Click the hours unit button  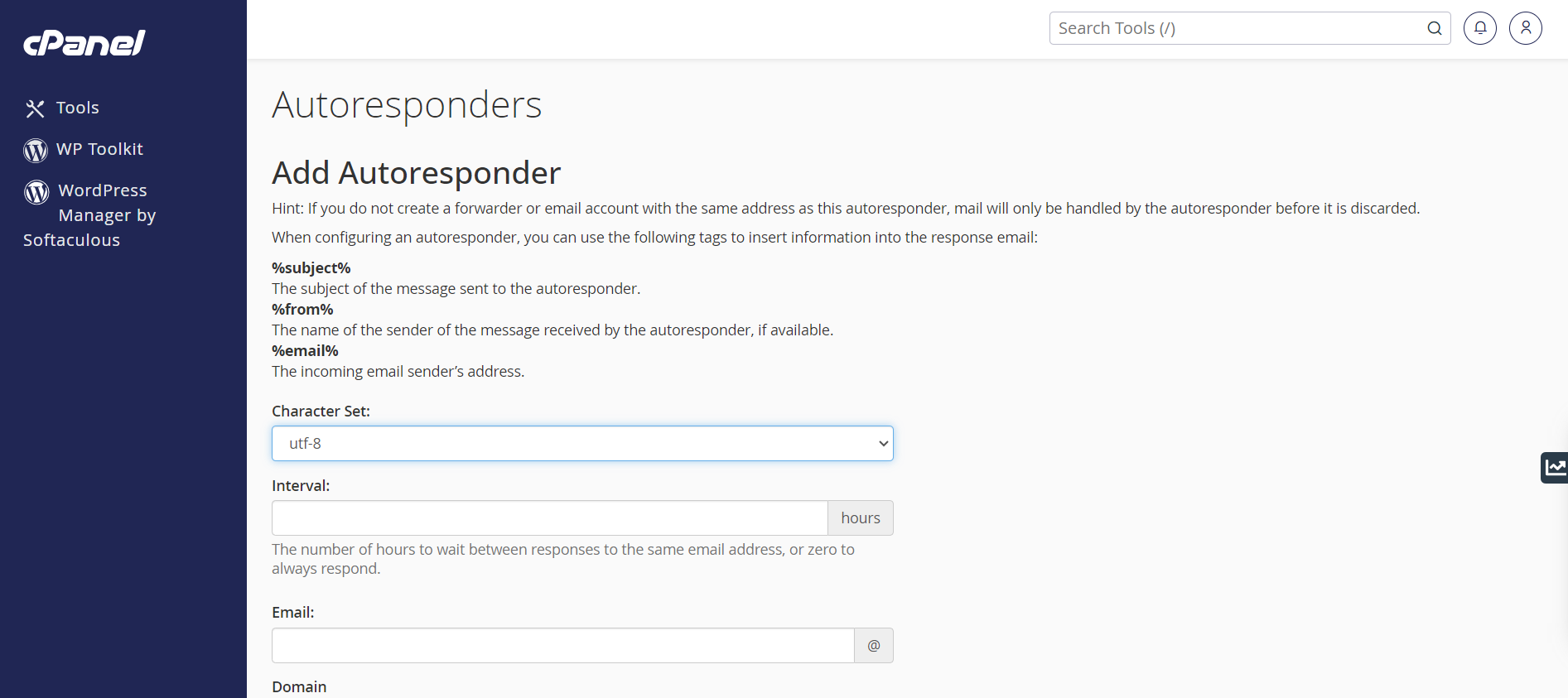(860, 517)
